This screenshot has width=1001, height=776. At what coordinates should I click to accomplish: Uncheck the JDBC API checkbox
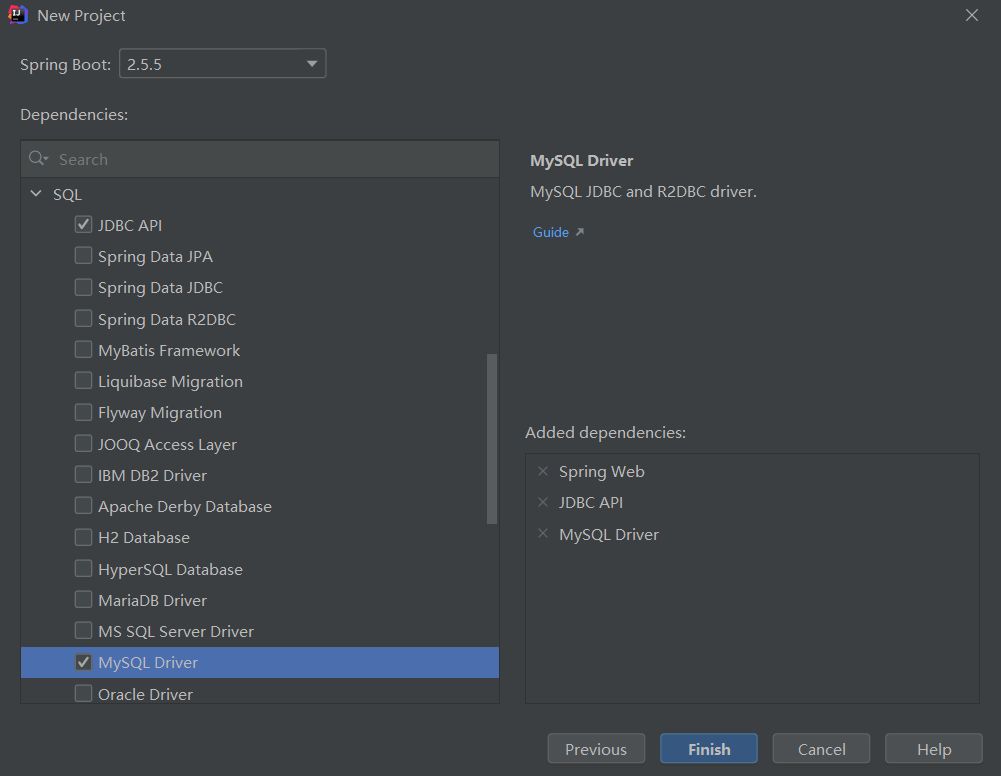point(83,225)
